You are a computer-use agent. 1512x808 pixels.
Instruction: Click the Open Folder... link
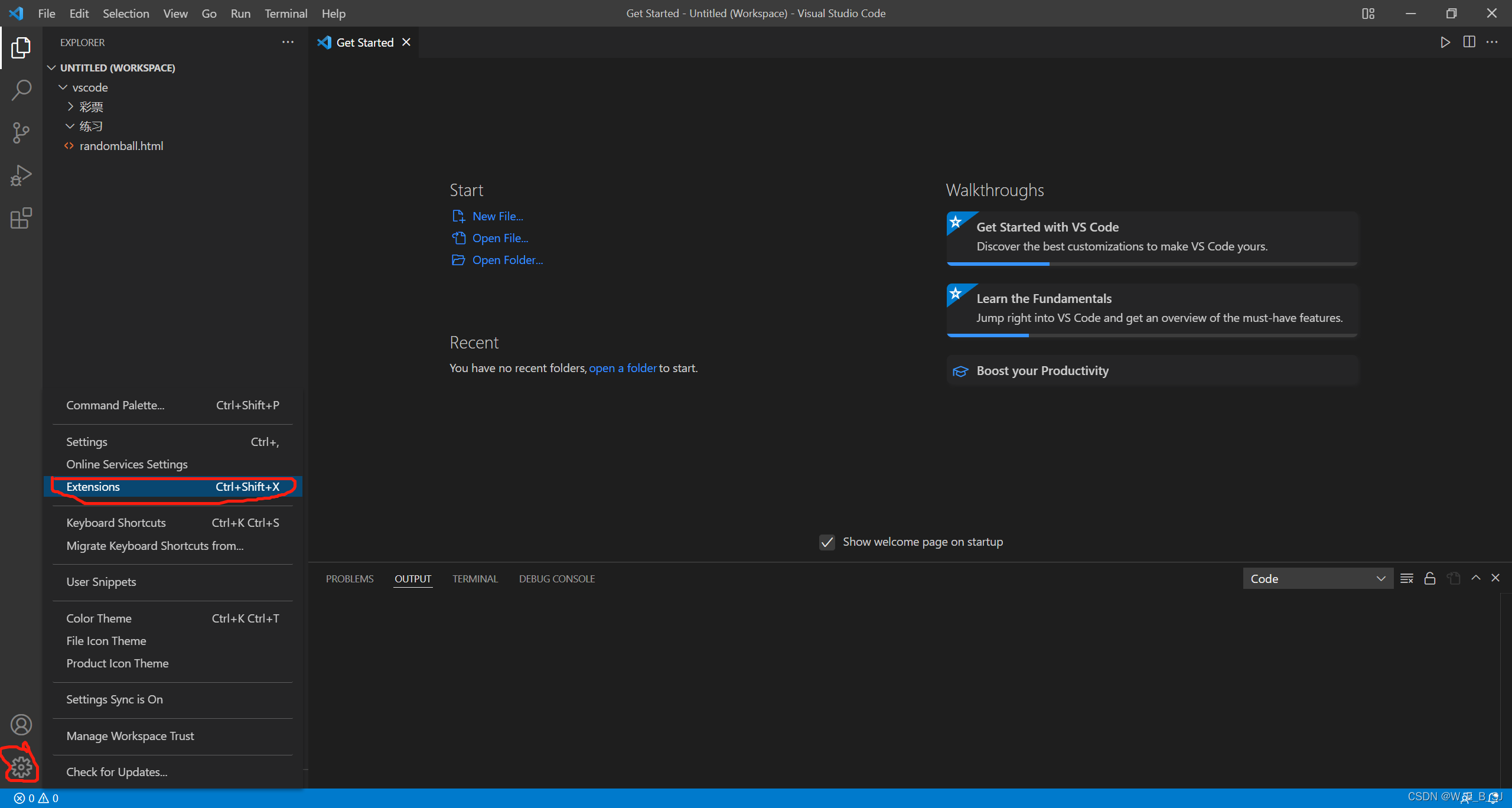507,260
